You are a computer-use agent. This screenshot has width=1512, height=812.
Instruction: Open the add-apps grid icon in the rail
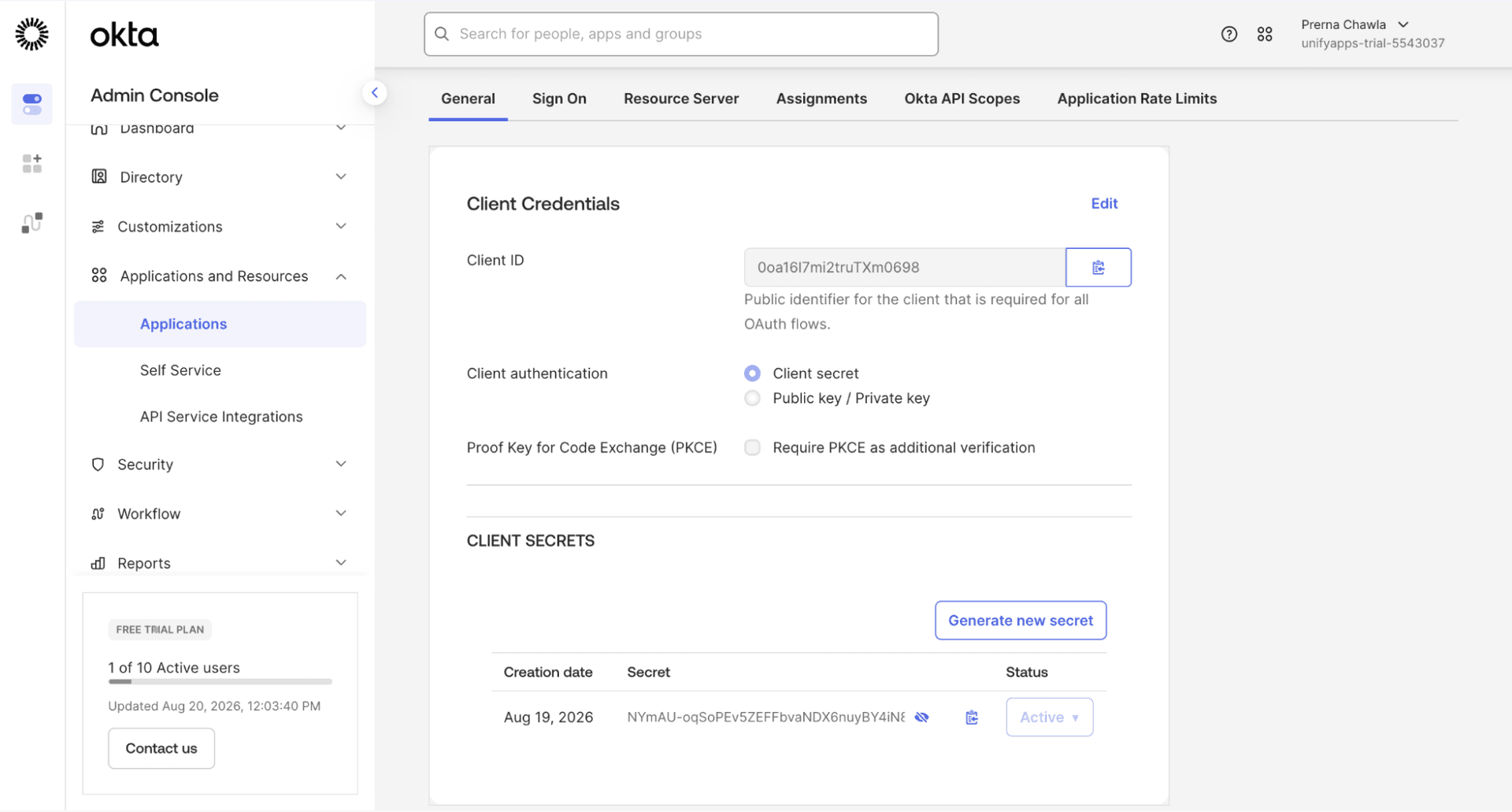[x=32, y=163]
